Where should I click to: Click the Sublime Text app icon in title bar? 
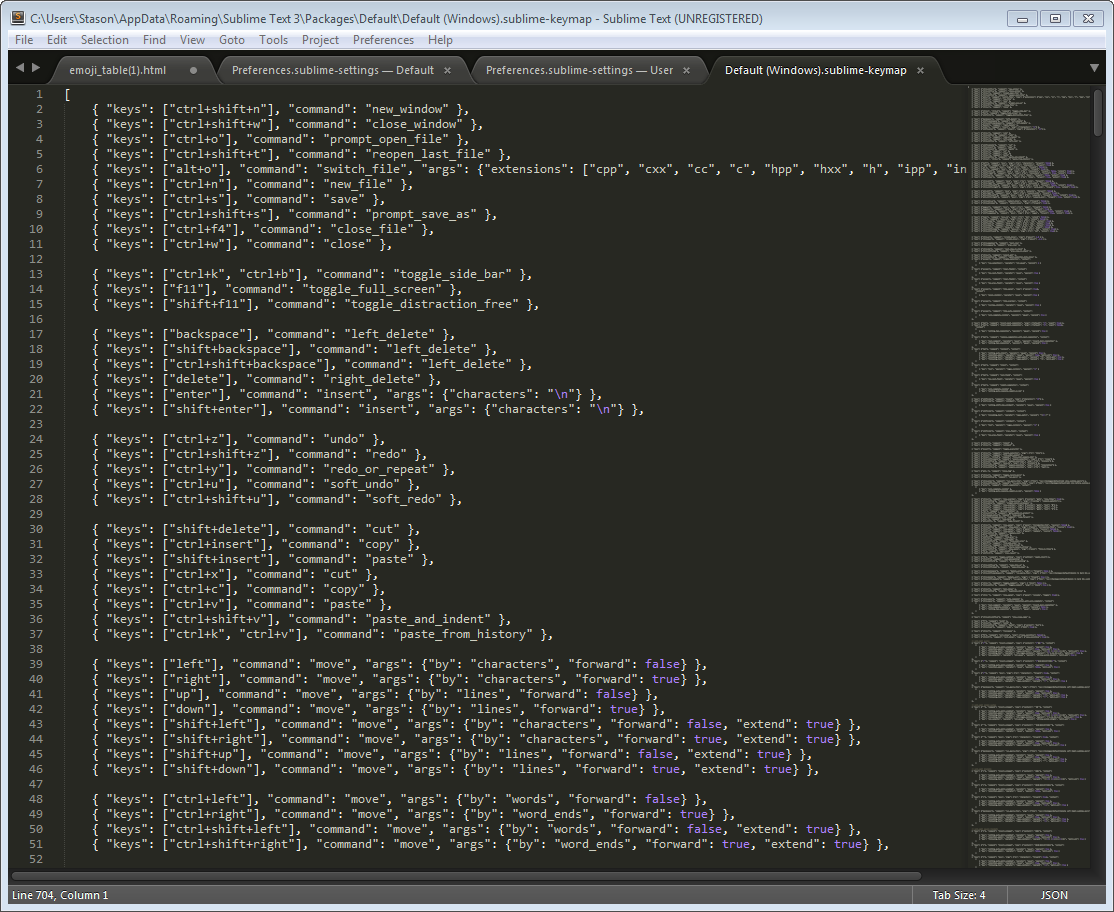click(17, 18)
